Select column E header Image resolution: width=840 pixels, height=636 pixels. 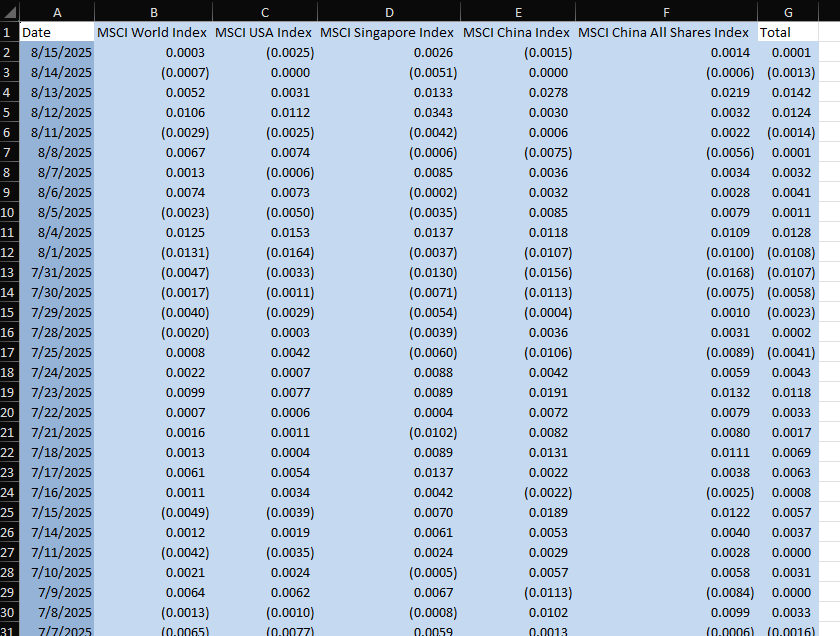point(518,12)
